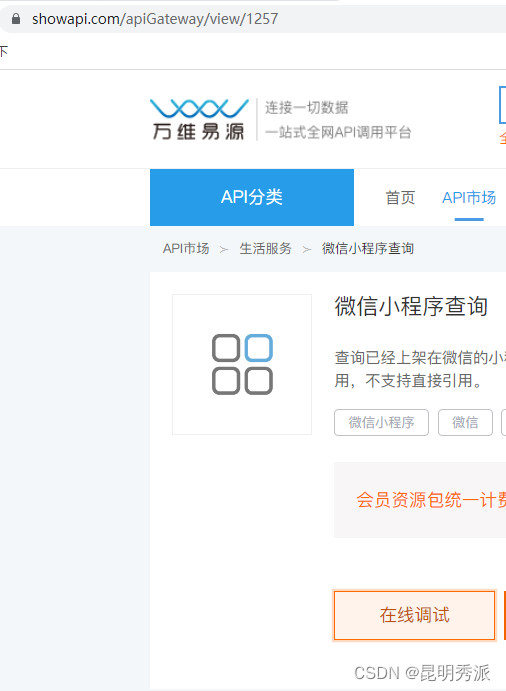The width and height of the screenshot is (506, 691).
Task: Click the 连接一切数据 slogan text
Action: 306,107
